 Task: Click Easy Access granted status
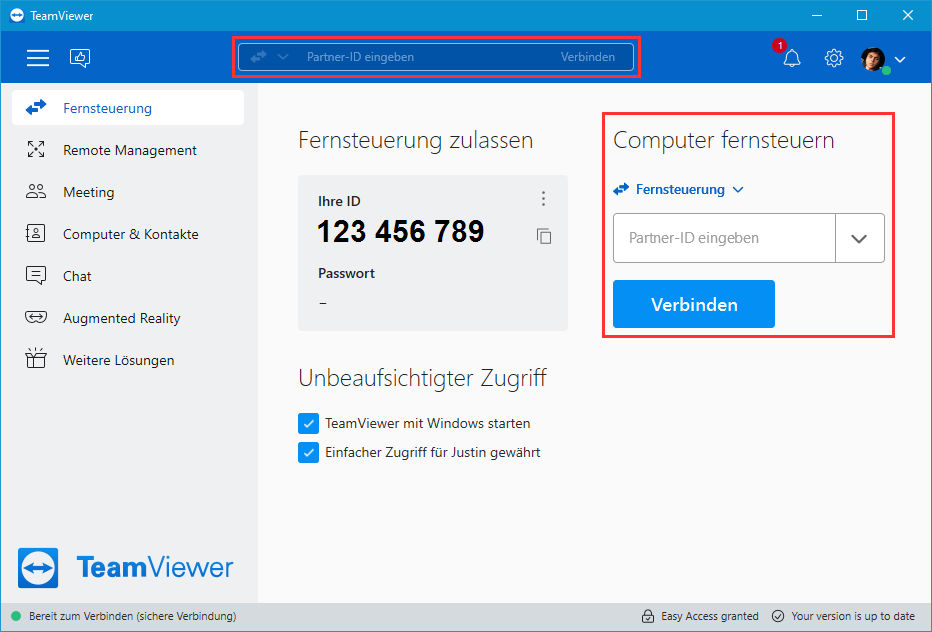coord(710,616)
